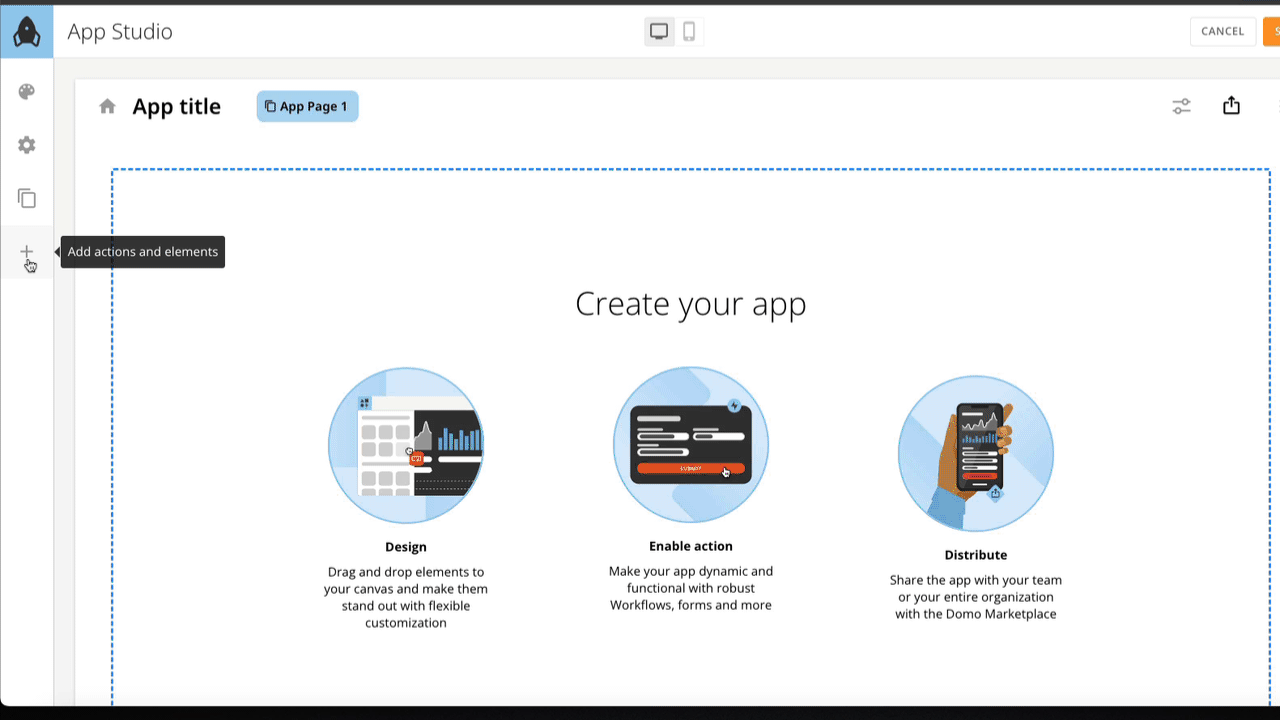Open the pages panel in the sidebar
This screenshot has width=1280, height=720.
click(x=26, y=198)
